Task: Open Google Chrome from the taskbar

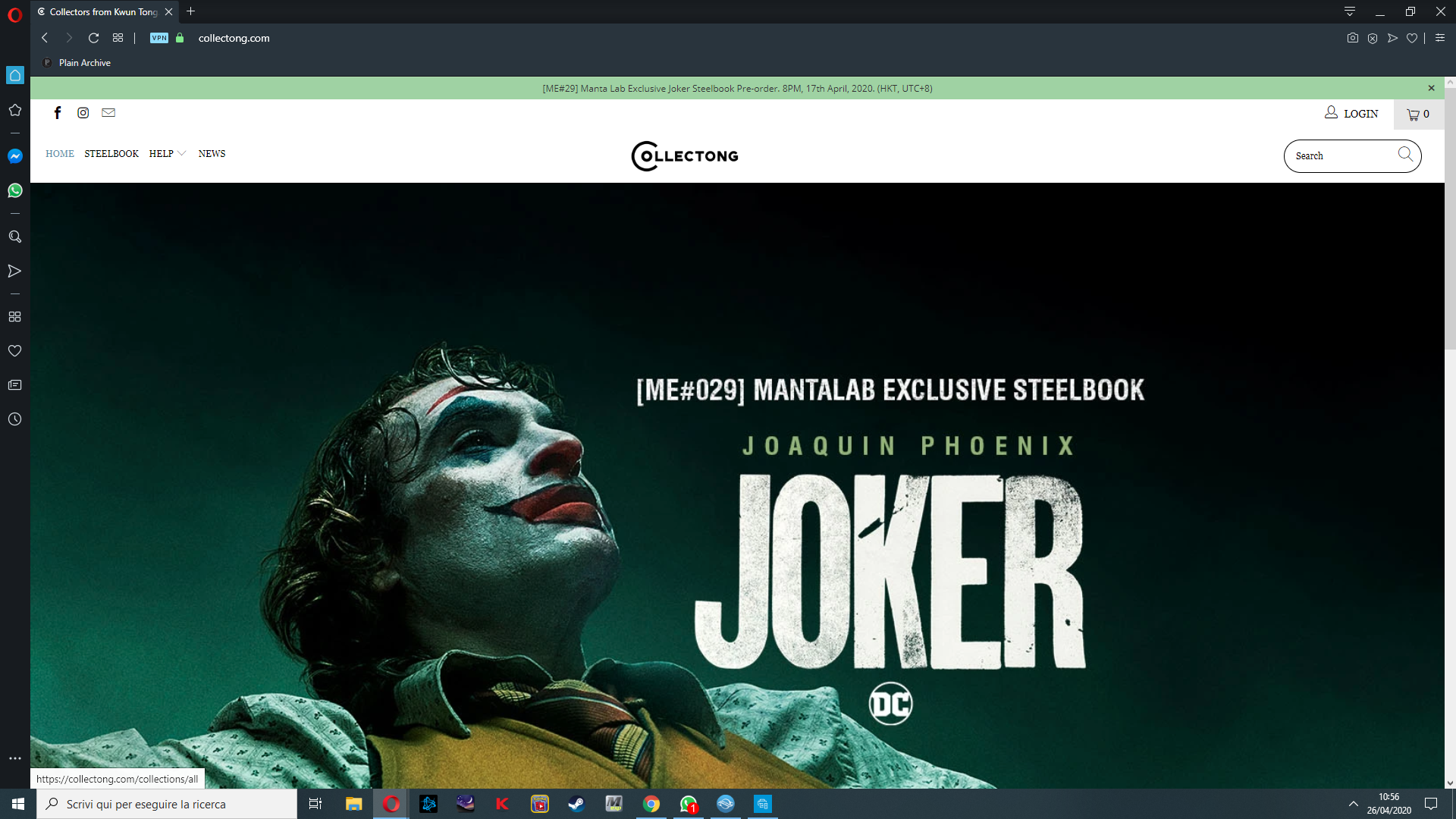Action: pos(651,804)
